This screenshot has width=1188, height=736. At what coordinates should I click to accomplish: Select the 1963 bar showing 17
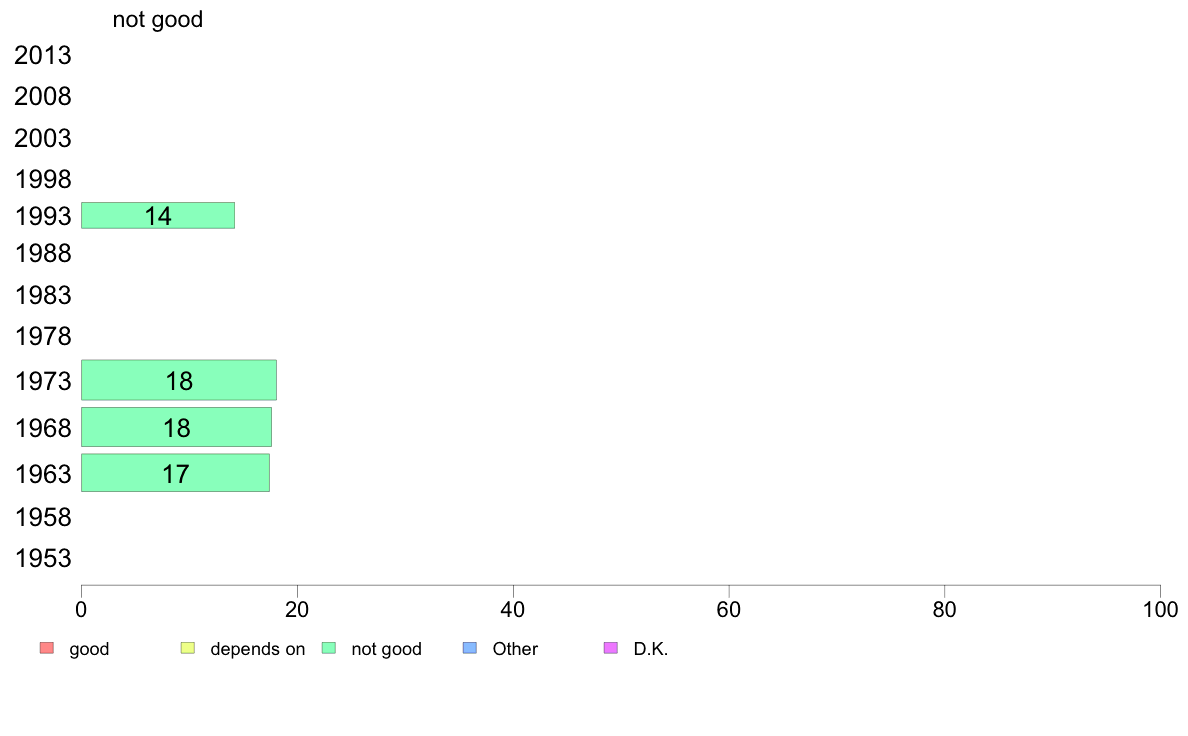coord(175,473)
